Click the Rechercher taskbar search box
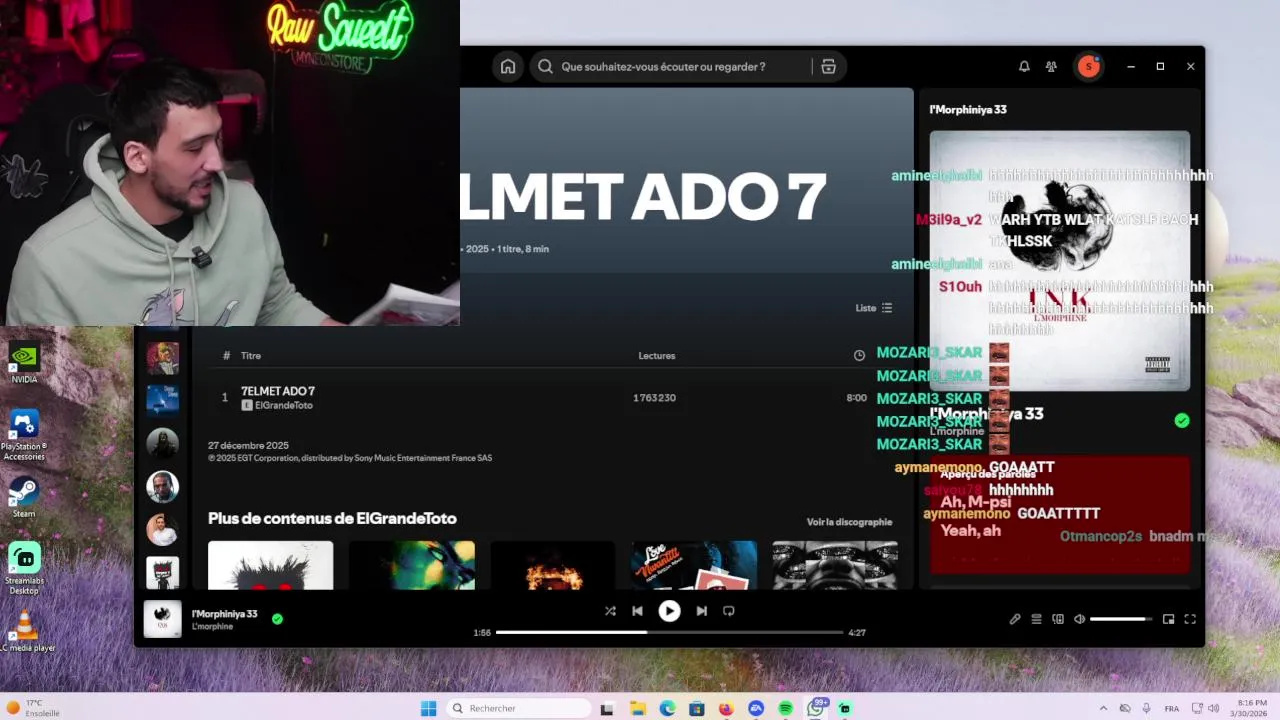 coord(518,708)
